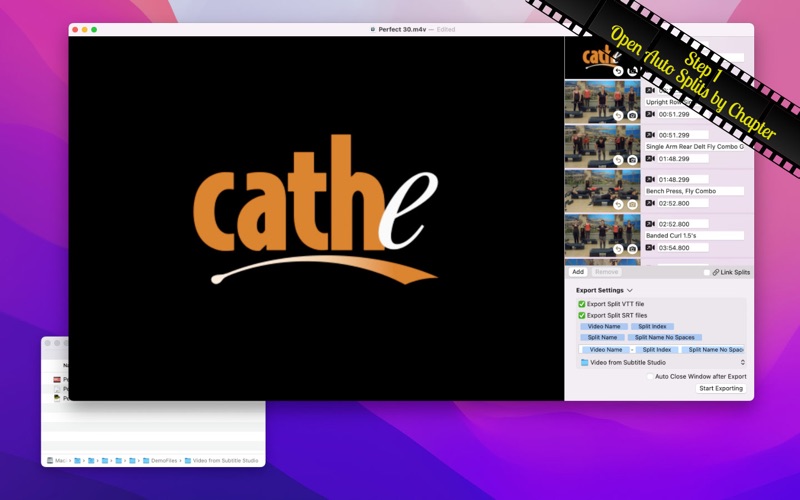Click the Bench Press, Fly Combo name field

[694, 191]
